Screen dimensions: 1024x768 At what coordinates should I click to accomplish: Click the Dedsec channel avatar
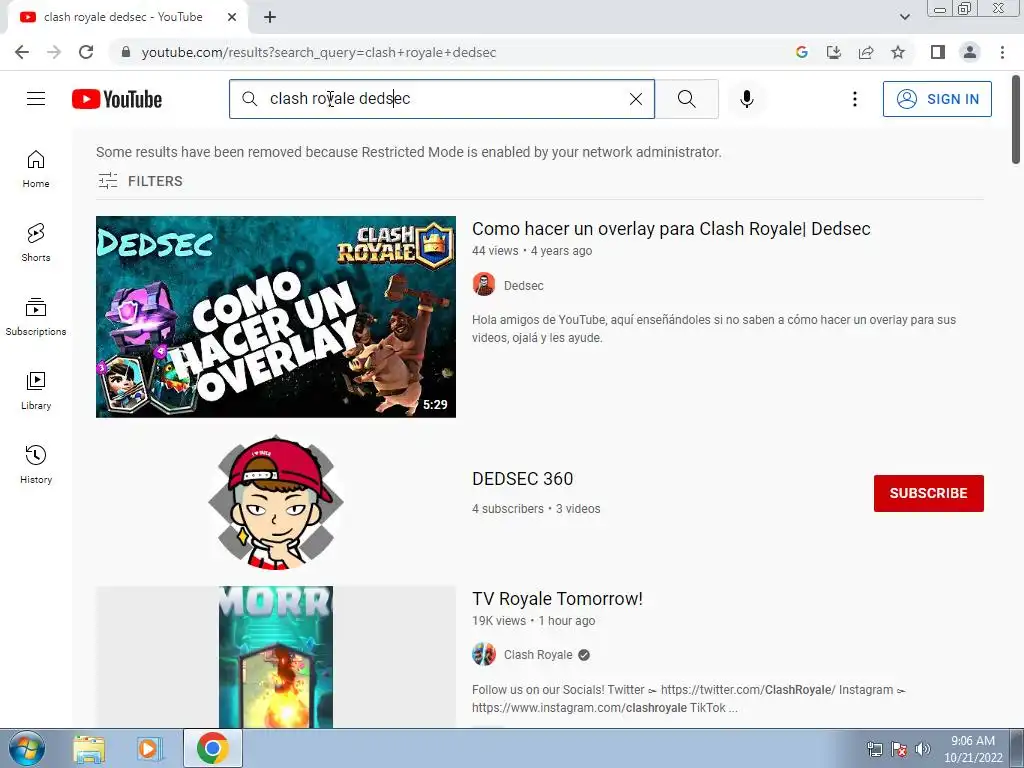484,285
